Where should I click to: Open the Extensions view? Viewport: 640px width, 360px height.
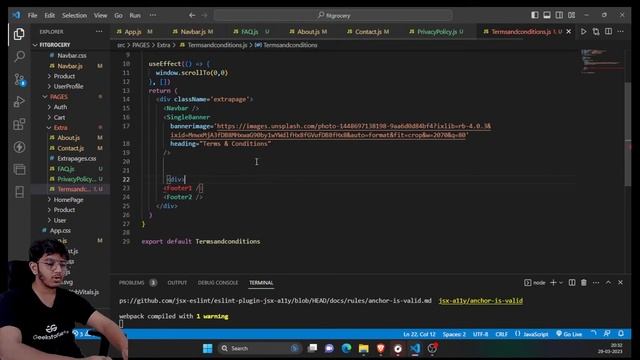click(19, 124)
